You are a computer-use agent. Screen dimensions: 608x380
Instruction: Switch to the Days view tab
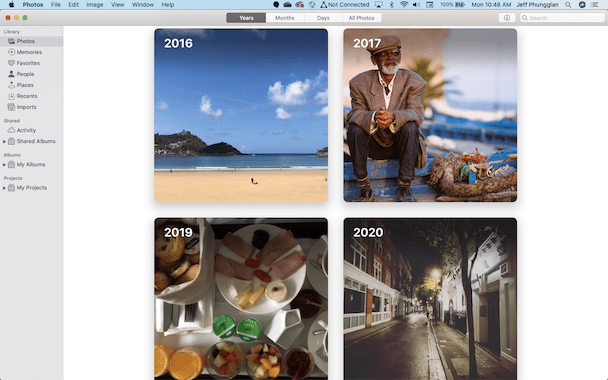(x=323, y=18)
